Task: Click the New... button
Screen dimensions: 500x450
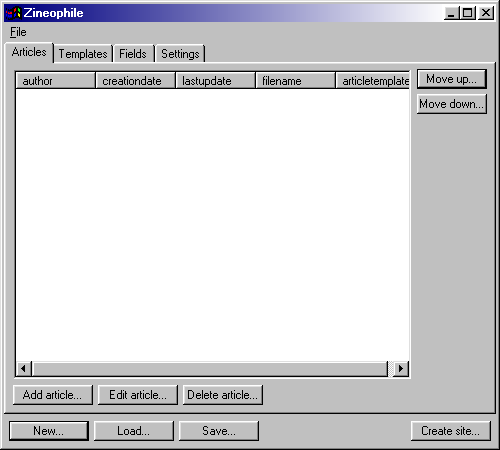Action: coord(49,431)
